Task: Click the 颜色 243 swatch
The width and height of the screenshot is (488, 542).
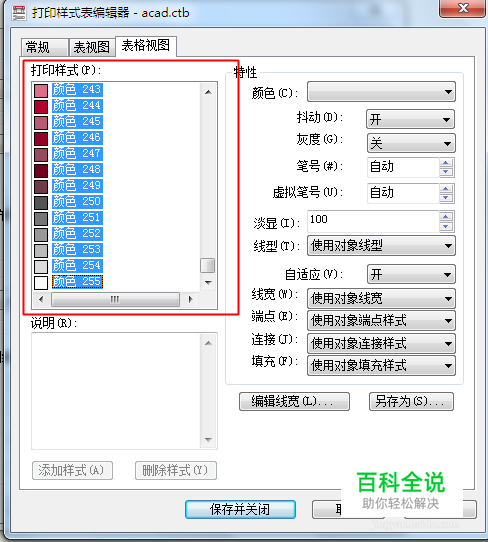Action: pyautogui.click(x=41, y=91)
